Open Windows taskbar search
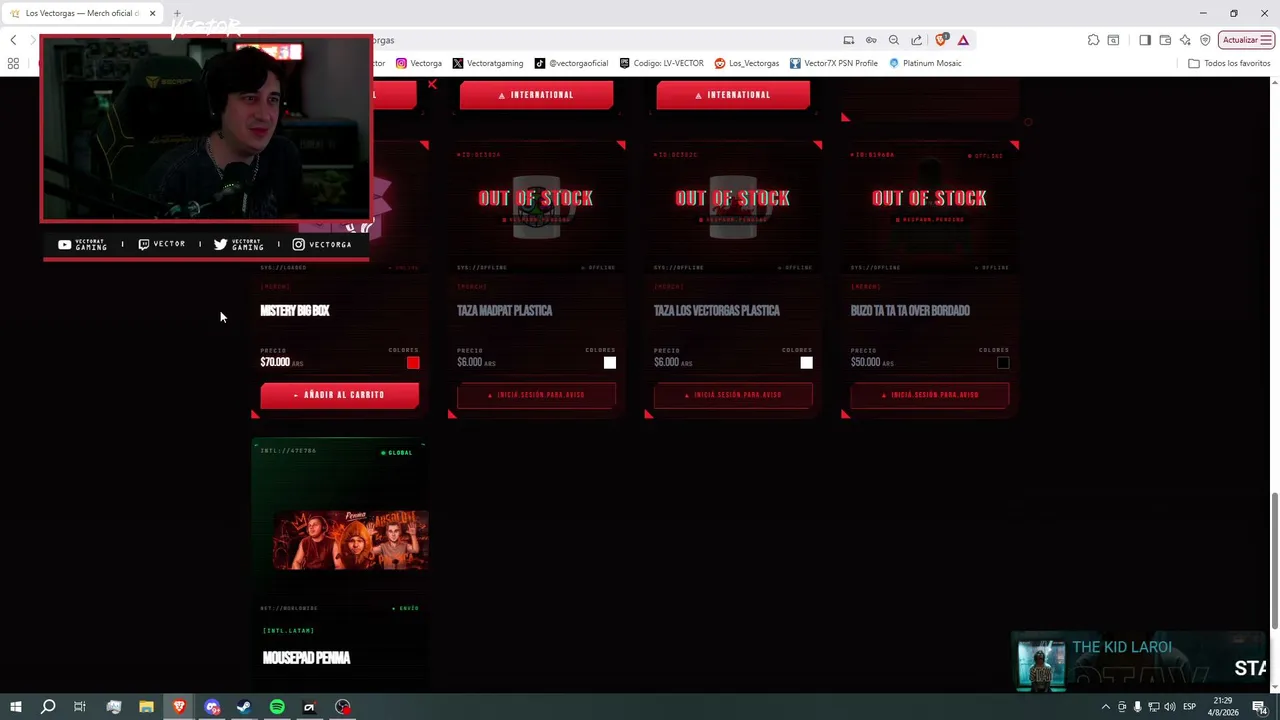The width and height of the screenshot is (1280, 720). 47,707
